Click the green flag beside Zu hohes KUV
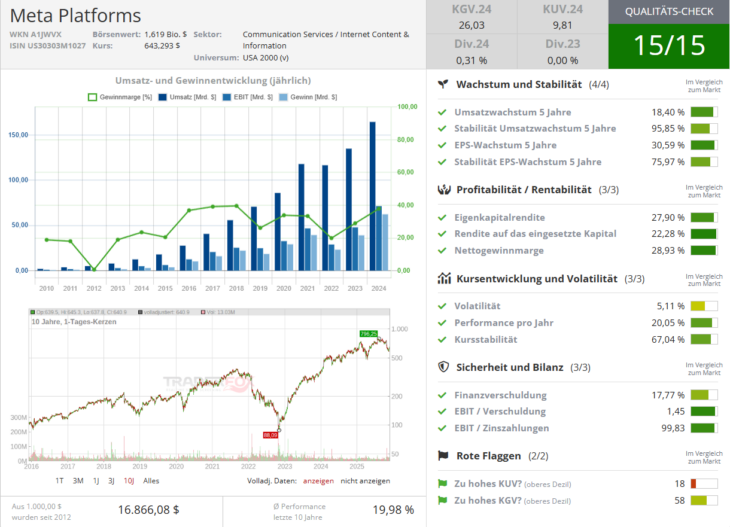This screenshot has height=527, width=730. point(443,483)
